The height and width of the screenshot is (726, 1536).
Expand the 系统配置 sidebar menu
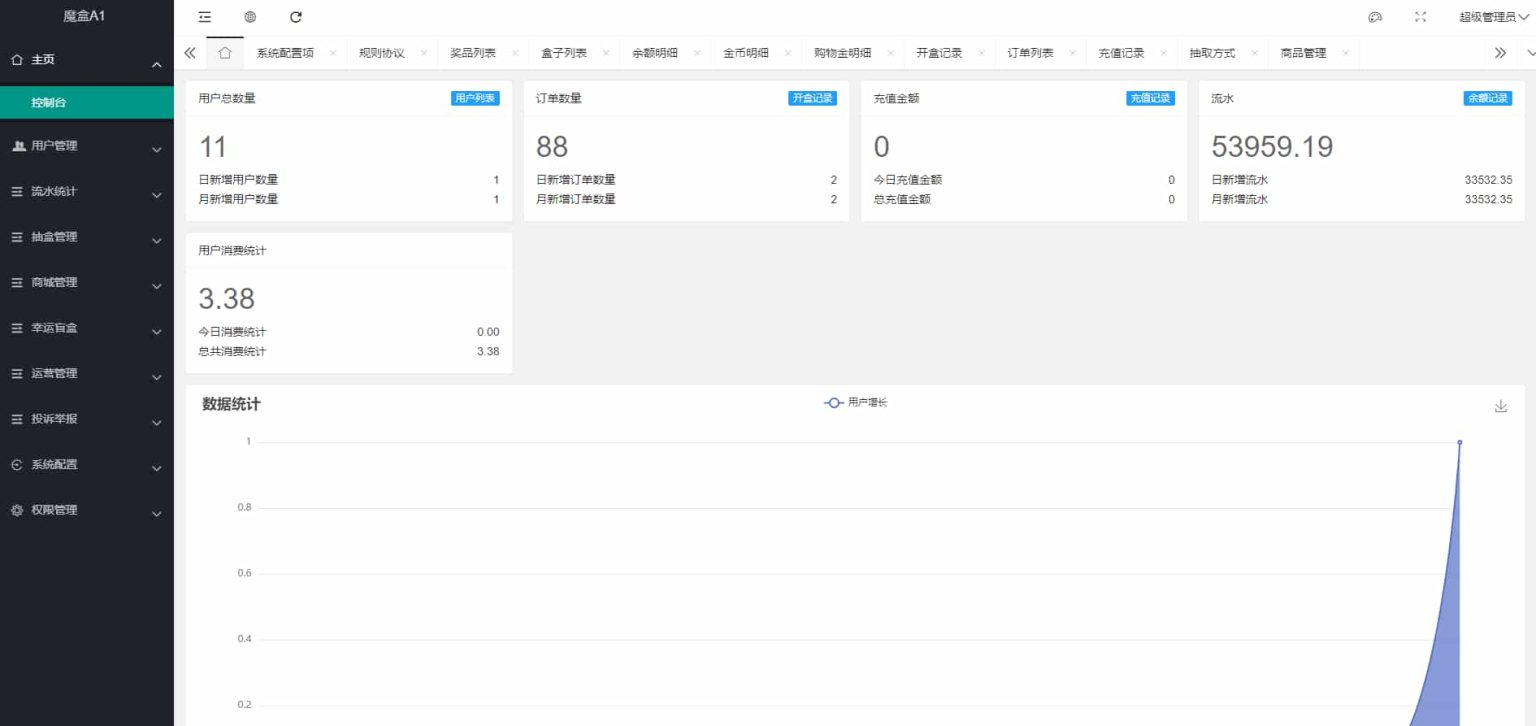pyautogui.click(x=86, y=465)
